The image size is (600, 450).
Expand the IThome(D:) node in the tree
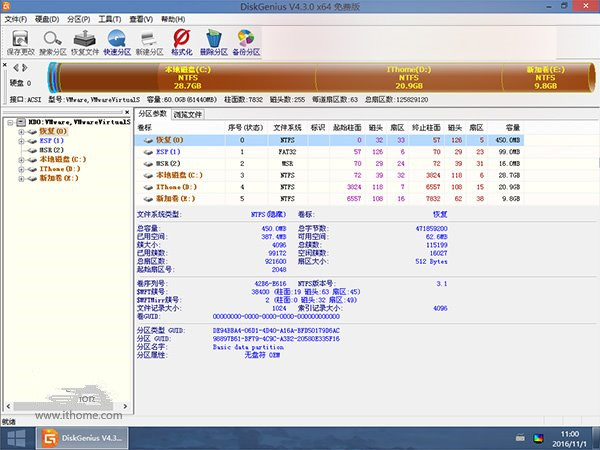pyautogui.click(x=19, y=169)
